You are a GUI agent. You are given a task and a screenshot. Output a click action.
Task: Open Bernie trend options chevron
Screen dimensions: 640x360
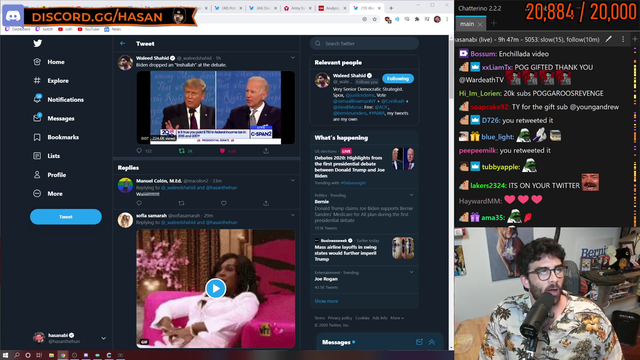pos(411,195)
